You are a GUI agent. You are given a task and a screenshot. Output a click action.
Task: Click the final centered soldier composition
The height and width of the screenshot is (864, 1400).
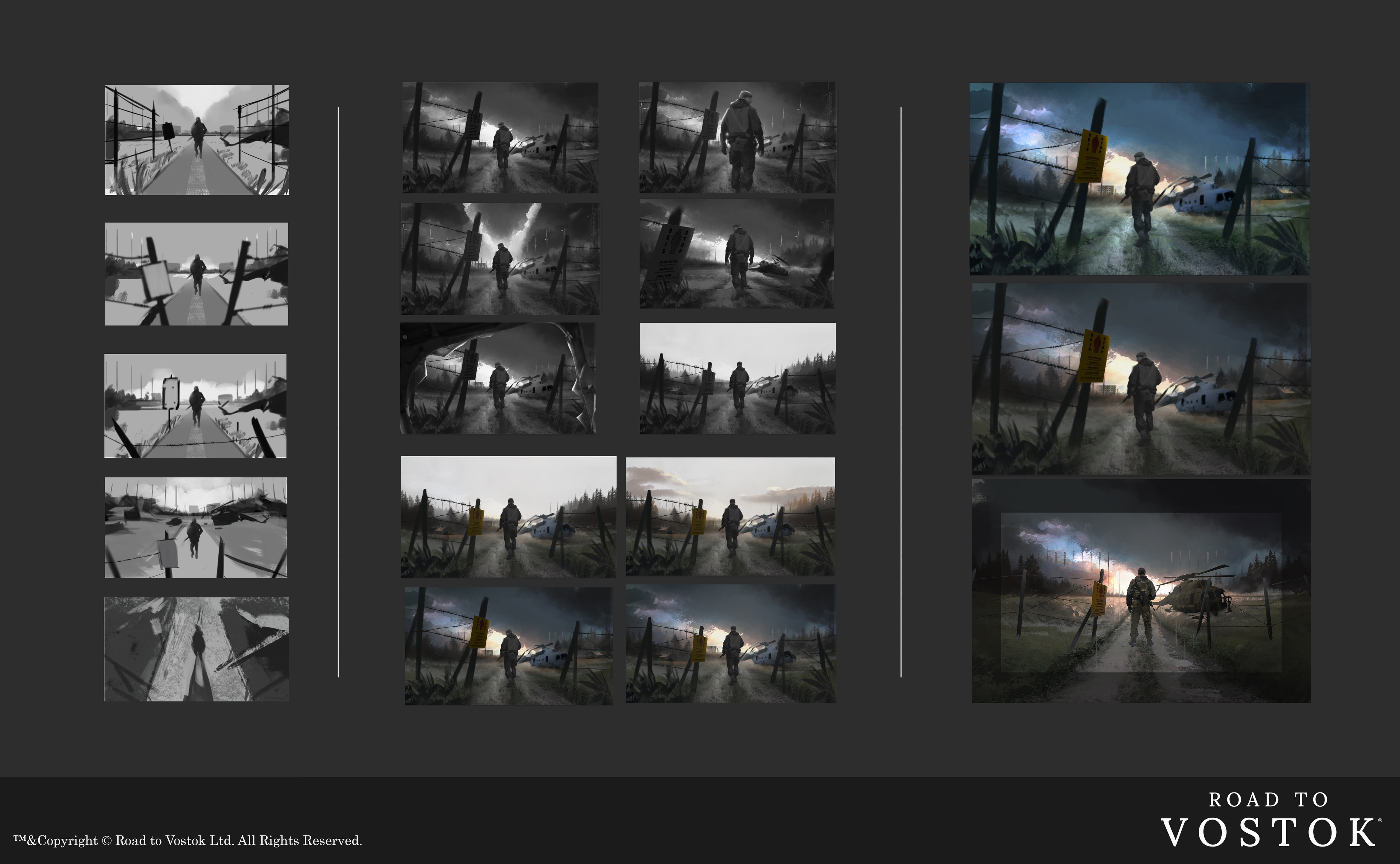click(1141, 592)
